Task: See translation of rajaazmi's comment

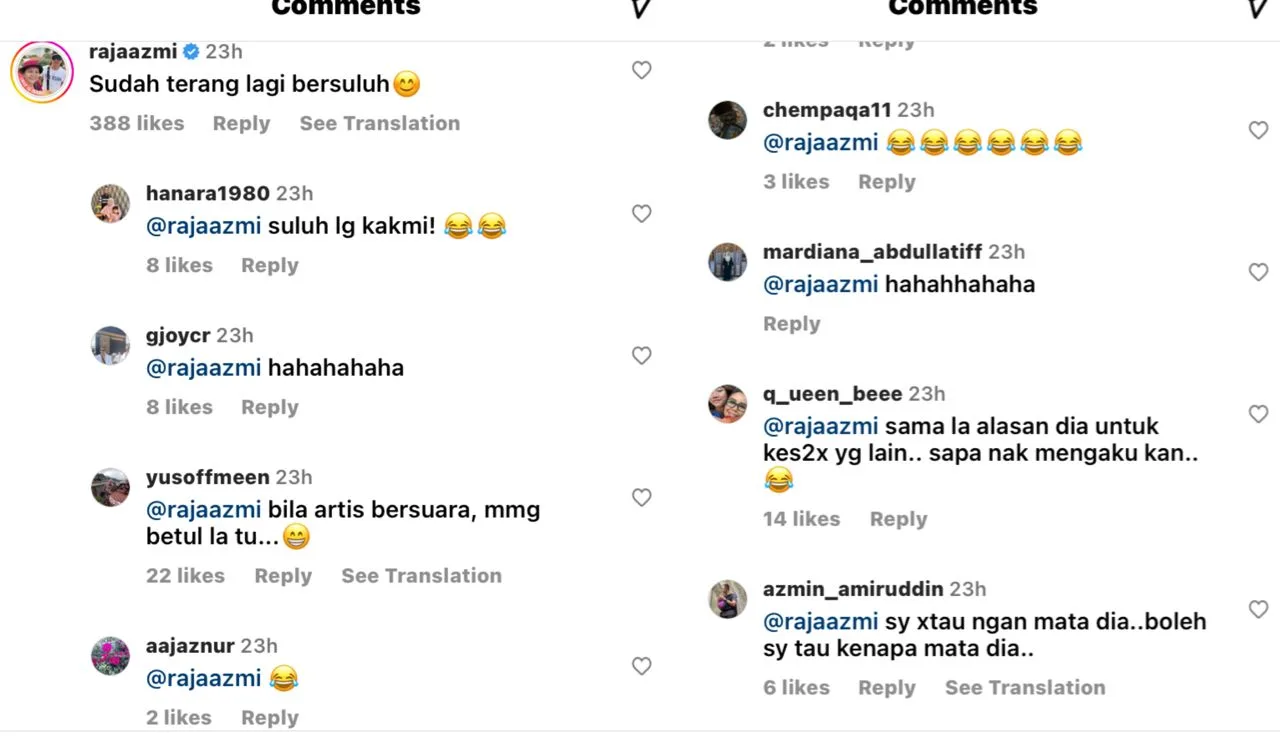Action: (380, 124)
